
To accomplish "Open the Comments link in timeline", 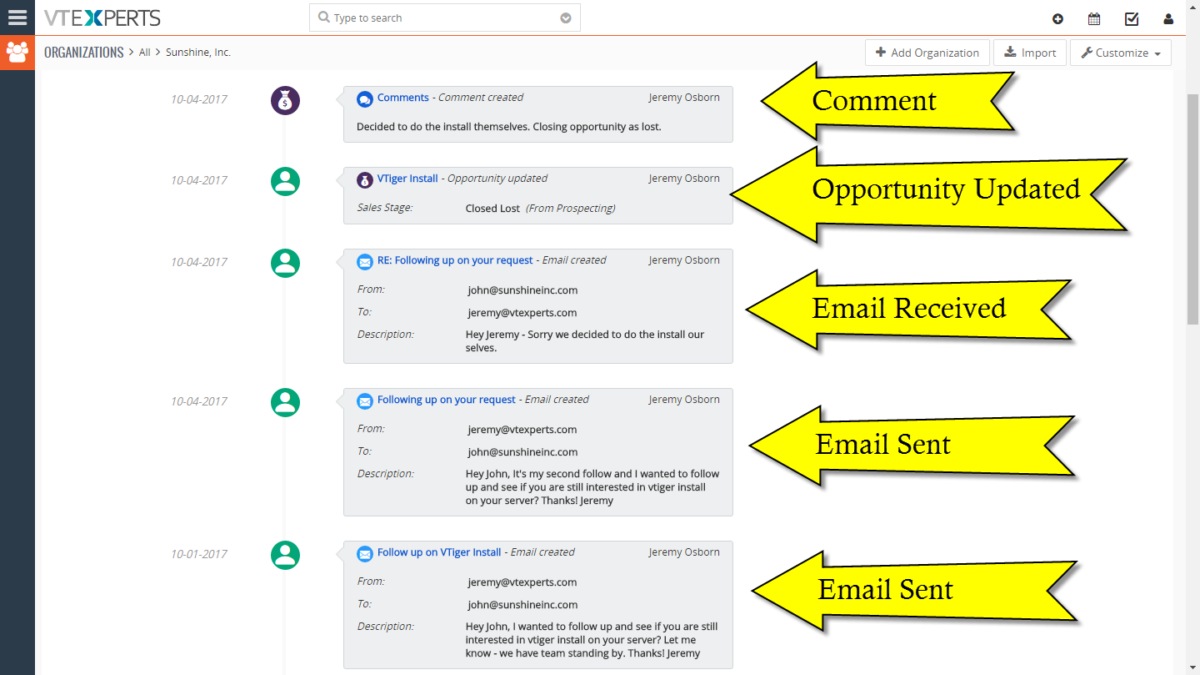I will tap(403, 98).
